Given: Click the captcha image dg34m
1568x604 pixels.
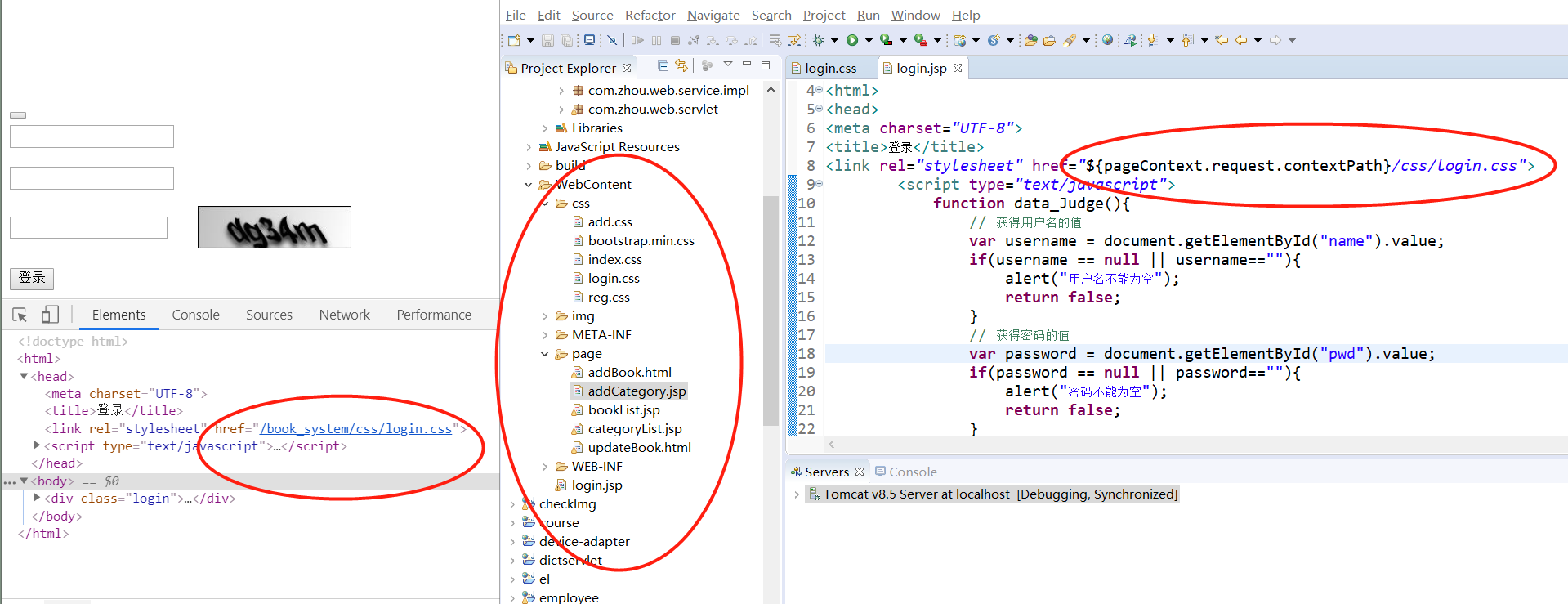Looking at the screenshot, I should (275, 227).
